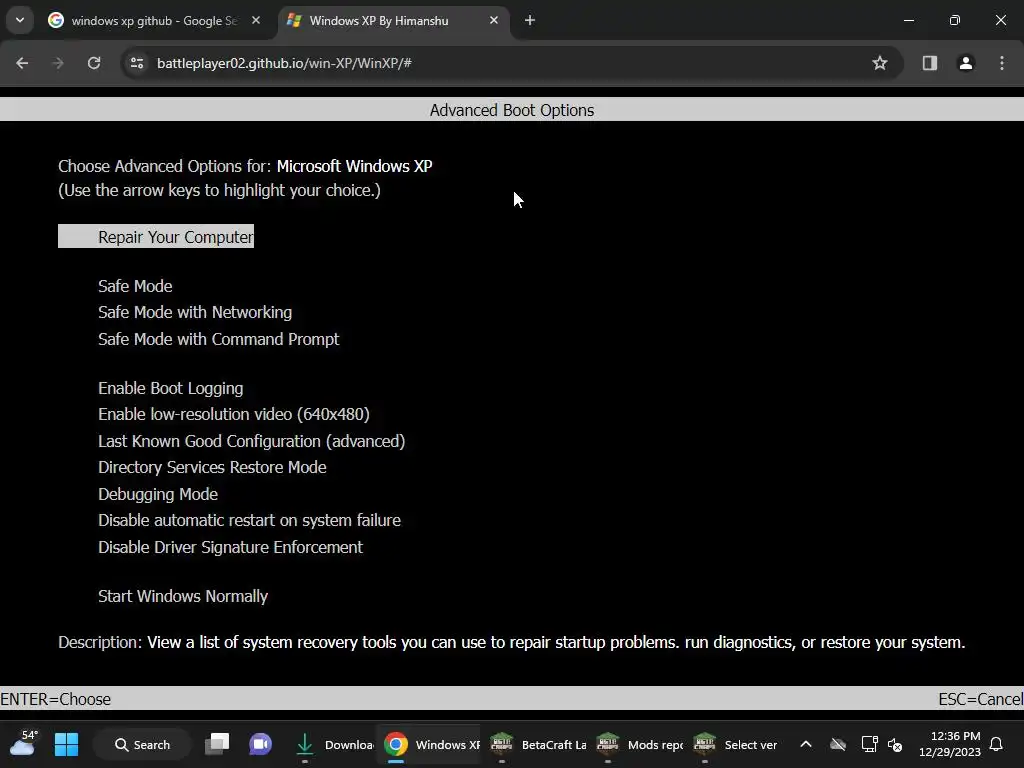Open the Windows Start menu
The width and height of the screenshot is (1024, 768).
point(66,744)
